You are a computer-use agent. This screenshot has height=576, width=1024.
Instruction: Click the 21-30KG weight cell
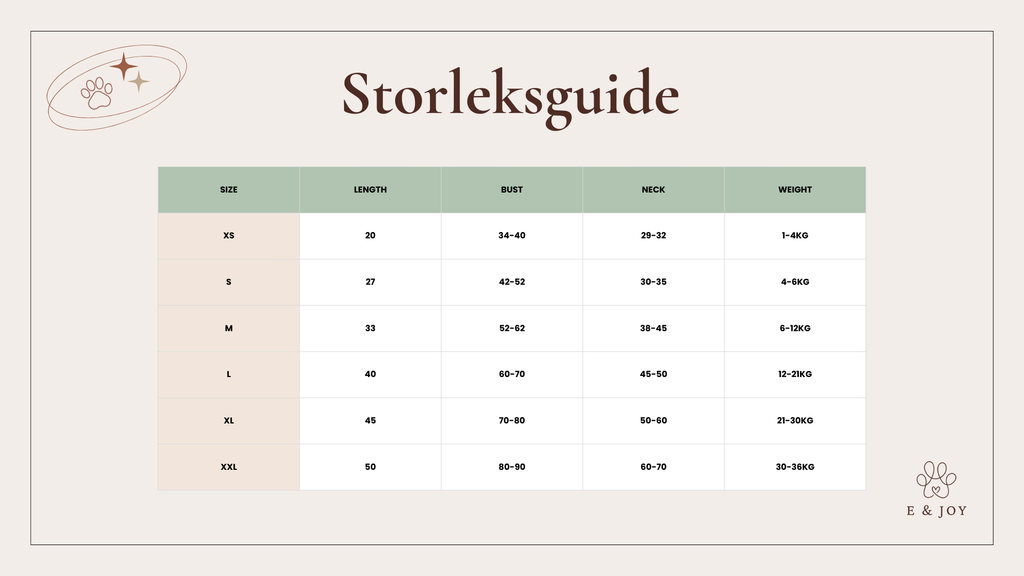(795, 421)
